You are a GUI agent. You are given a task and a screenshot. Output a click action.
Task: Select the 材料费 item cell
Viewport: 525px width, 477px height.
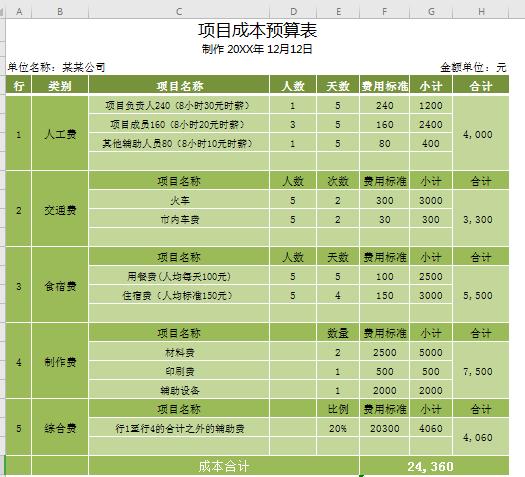coord(179,352)
